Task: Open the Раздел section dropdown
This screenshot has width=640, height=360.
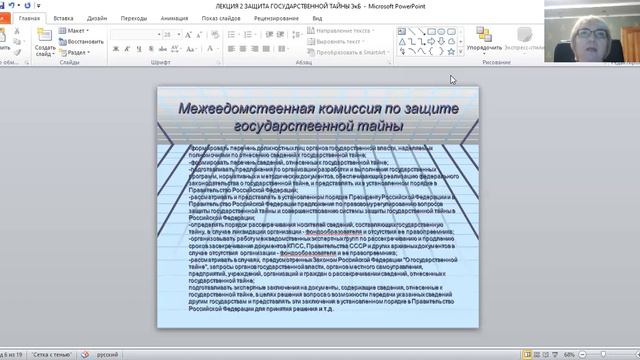Action: [x=75, y=52]
